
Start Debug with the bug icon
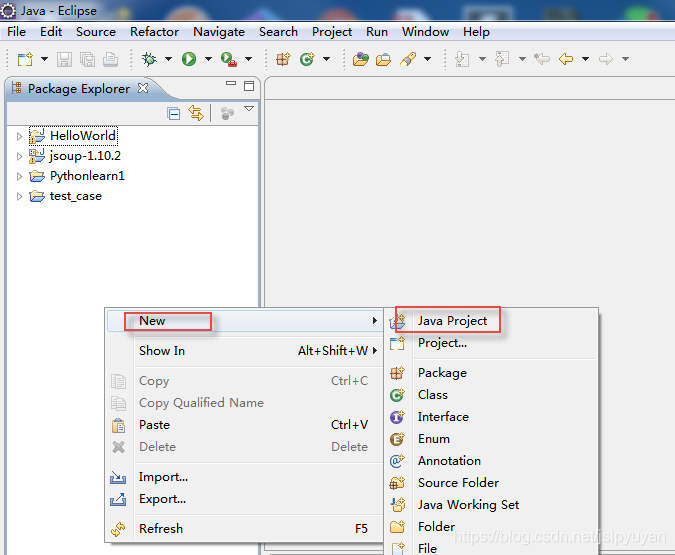pyautogui.click(x=149, y=59)
